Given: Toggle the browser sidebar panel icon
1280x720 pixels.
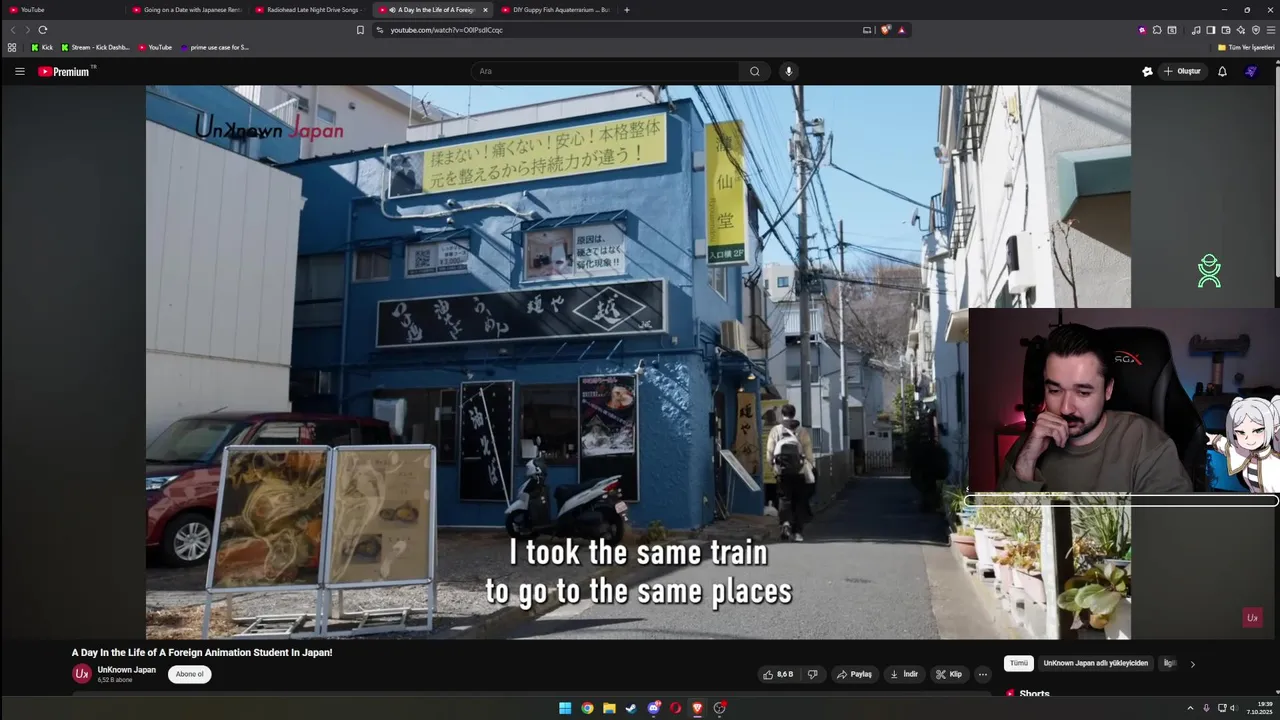Looking at the screenshot, I should (1210, 30).
